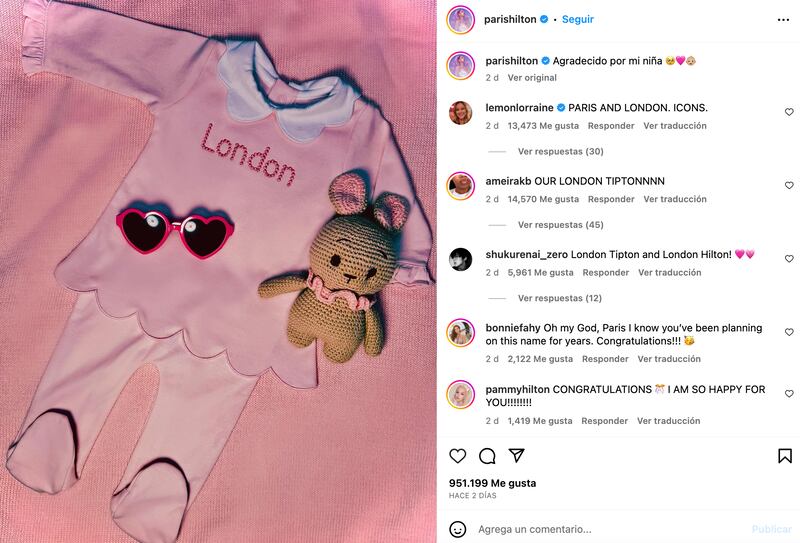Show the caption's original via Ver original
The width and height of the screenshot is (800, 543).
(x=532, y=78)
